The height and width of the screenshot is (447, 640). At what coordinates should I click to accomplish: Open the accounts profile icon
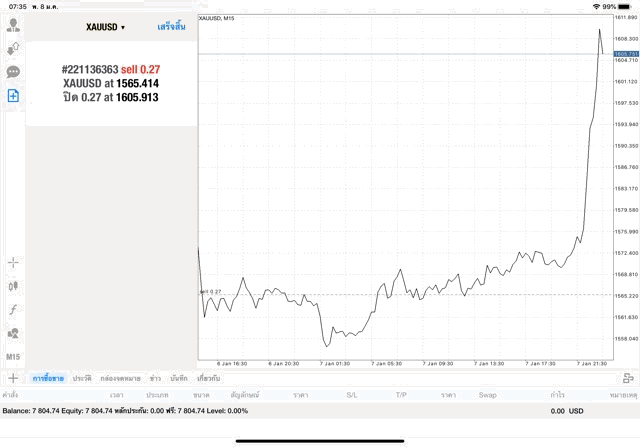pyautogui.click(x=13, y=26)
